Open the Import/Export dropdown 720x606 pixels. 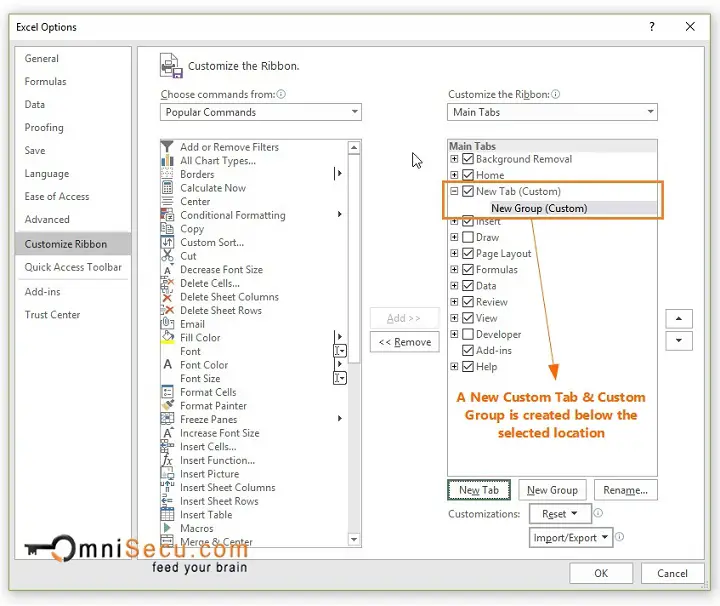(571, 538)
